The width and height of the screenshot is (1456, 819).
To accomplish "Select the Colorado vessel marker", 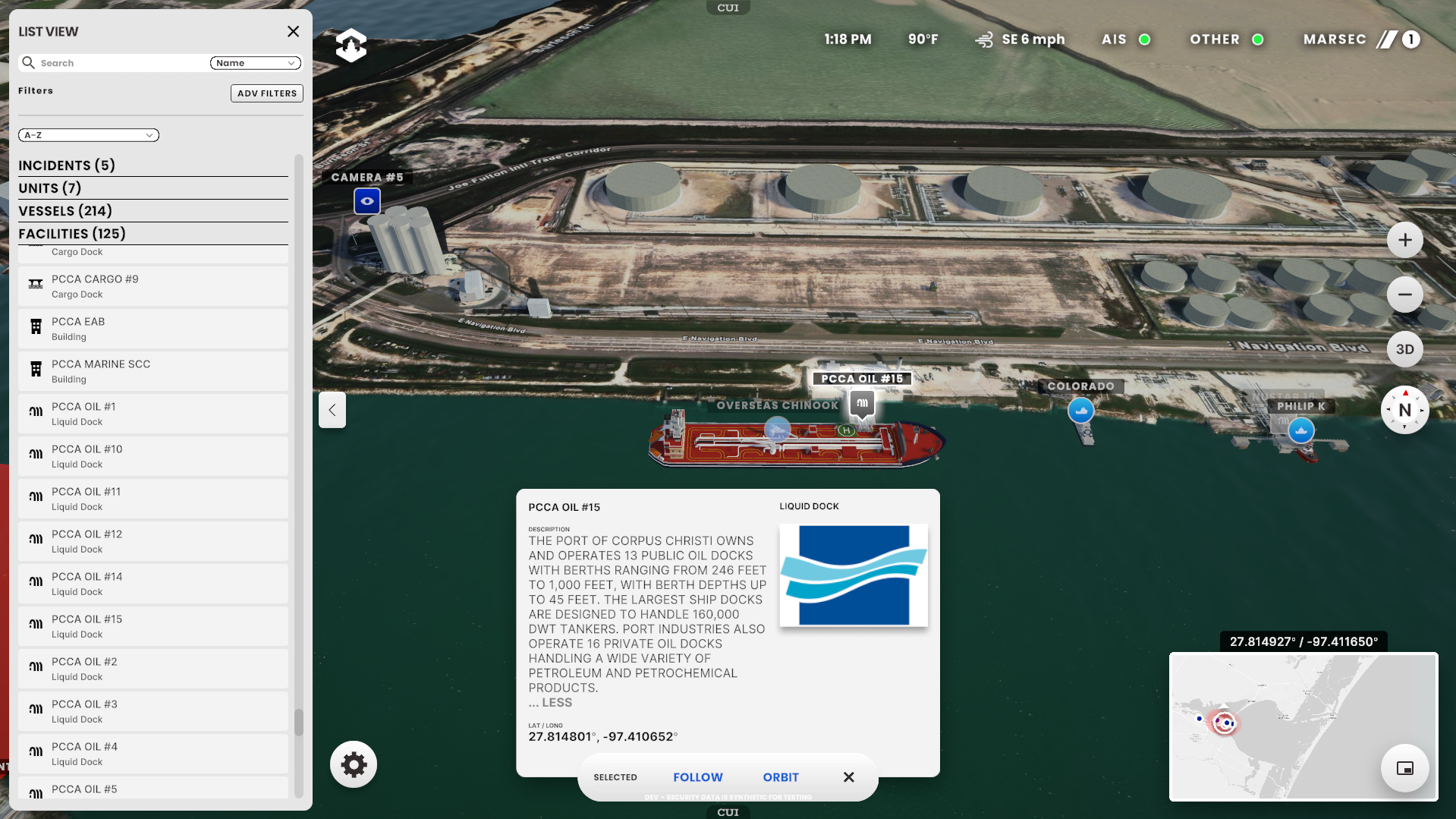I will (1080, 411).
